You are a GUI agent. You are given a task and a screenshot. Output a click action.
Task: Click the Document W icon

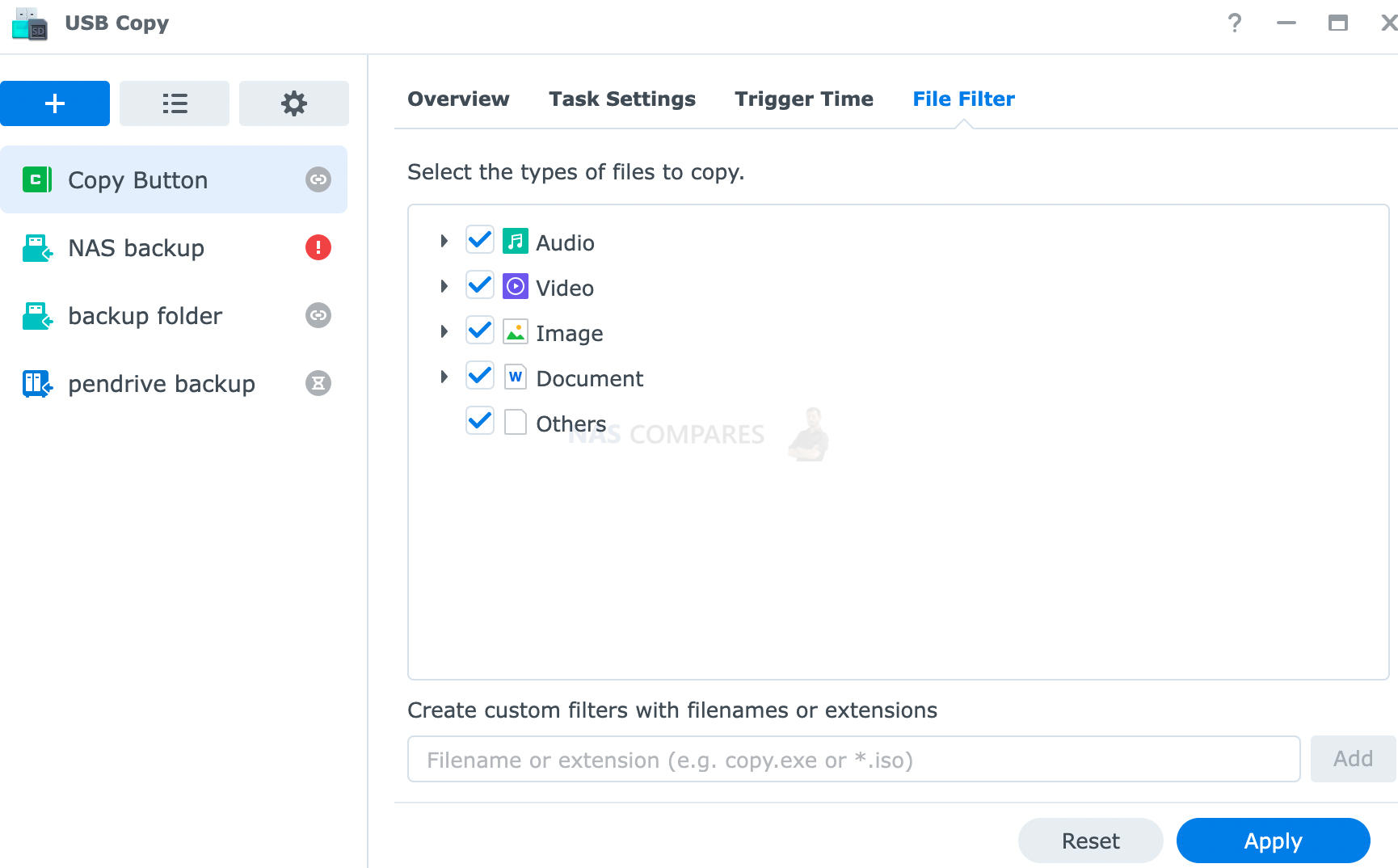point(516,377)
